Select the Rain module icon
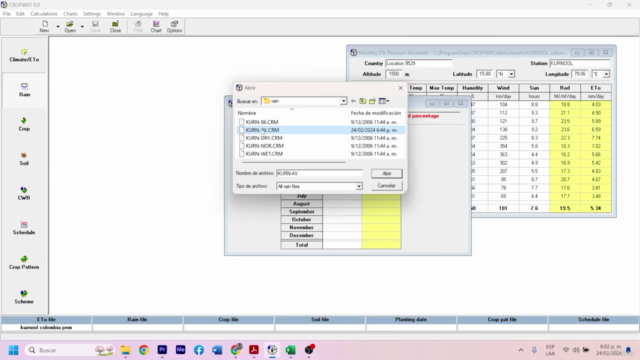 24,90
